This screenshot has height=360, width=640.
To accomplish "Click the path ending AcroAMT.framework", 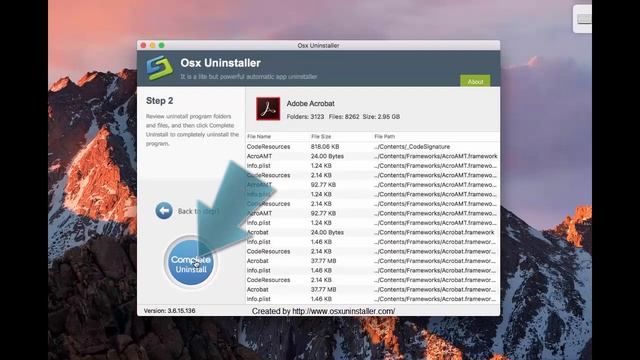I will pos(436,156).
